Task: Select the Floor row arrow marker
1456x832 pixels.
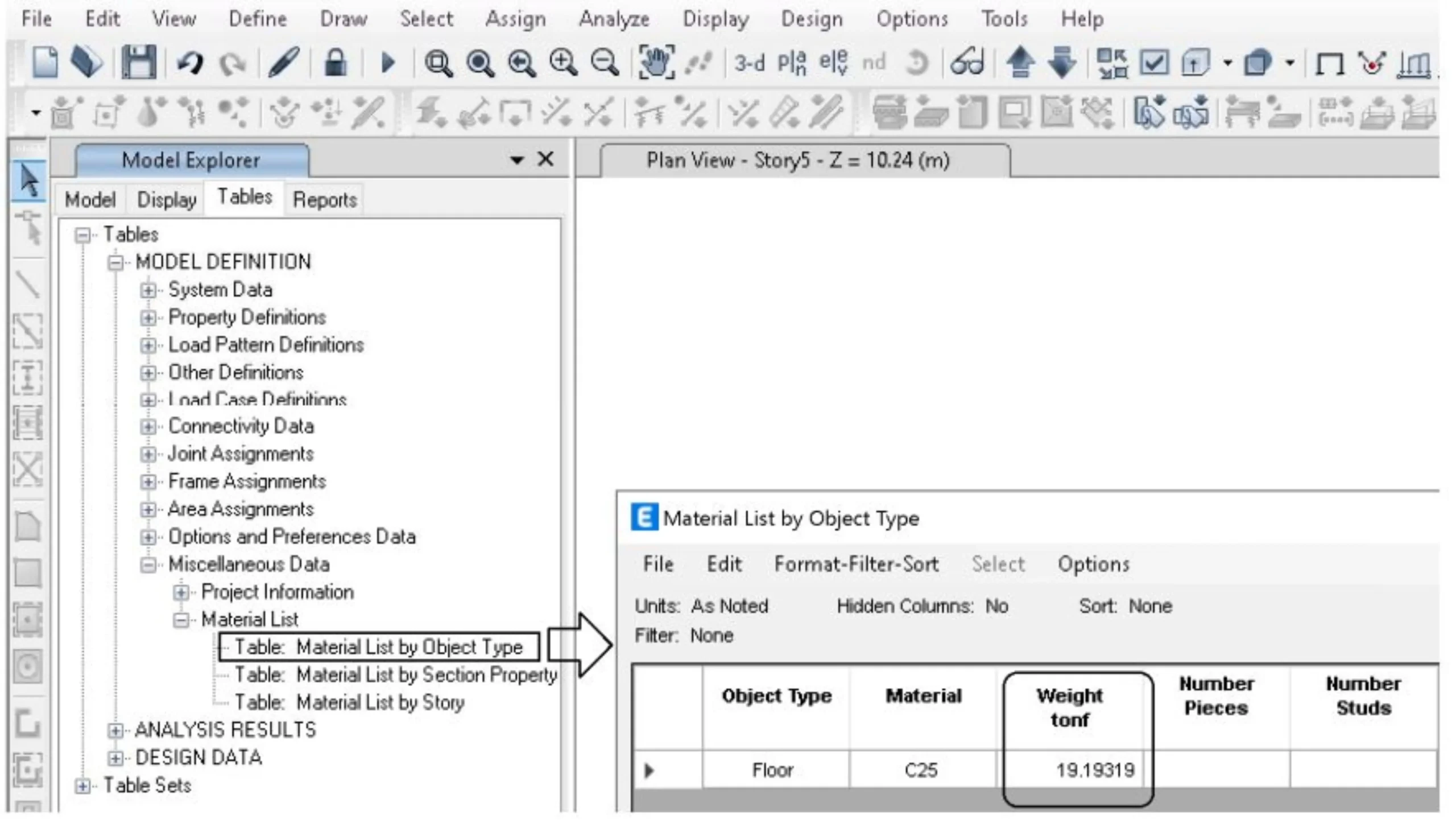Action: click(x=648, y=771)
